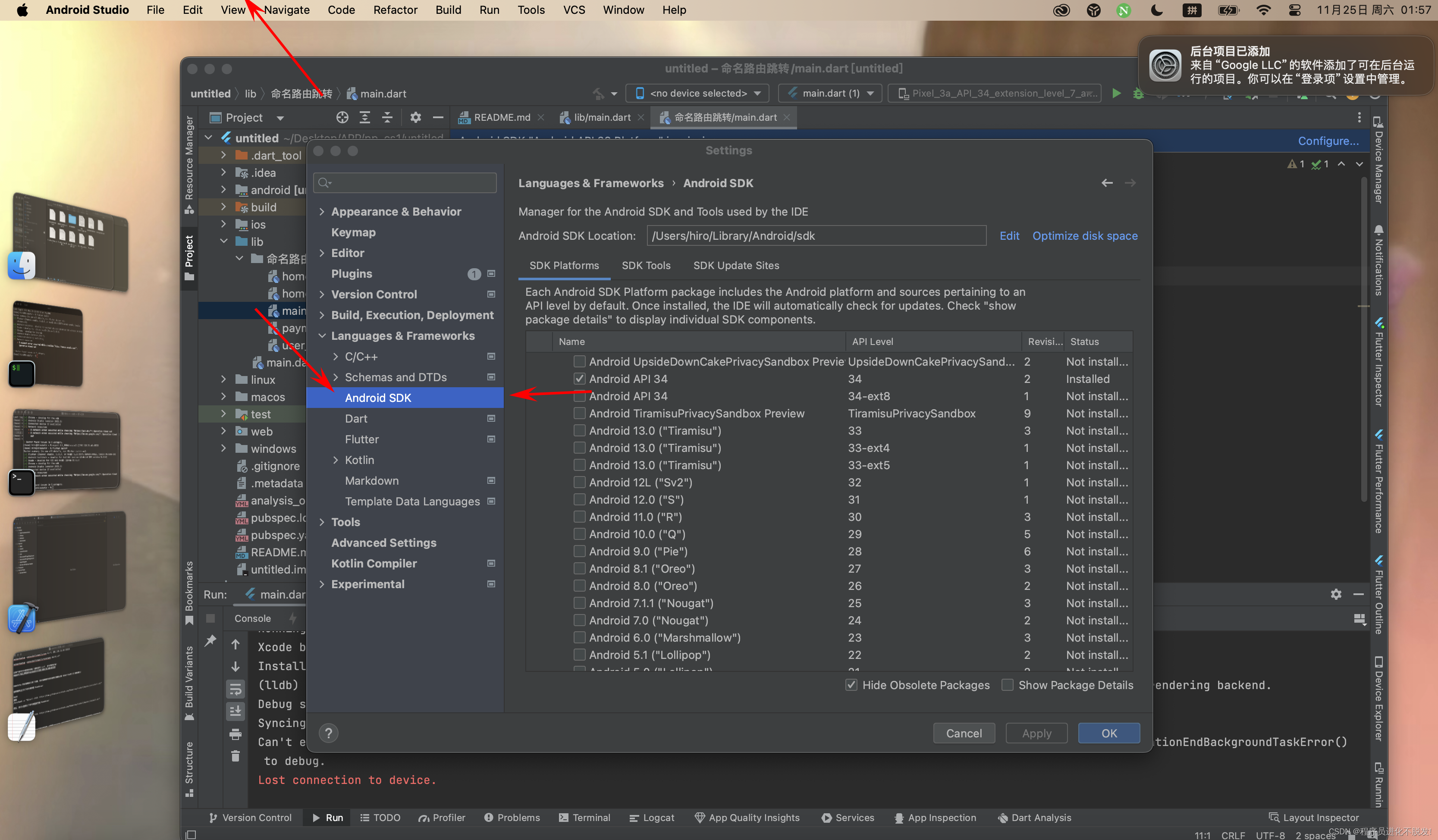Screen dimensions: 1438x840
Task: Click the help question mark button
Action: coord(328,733)
